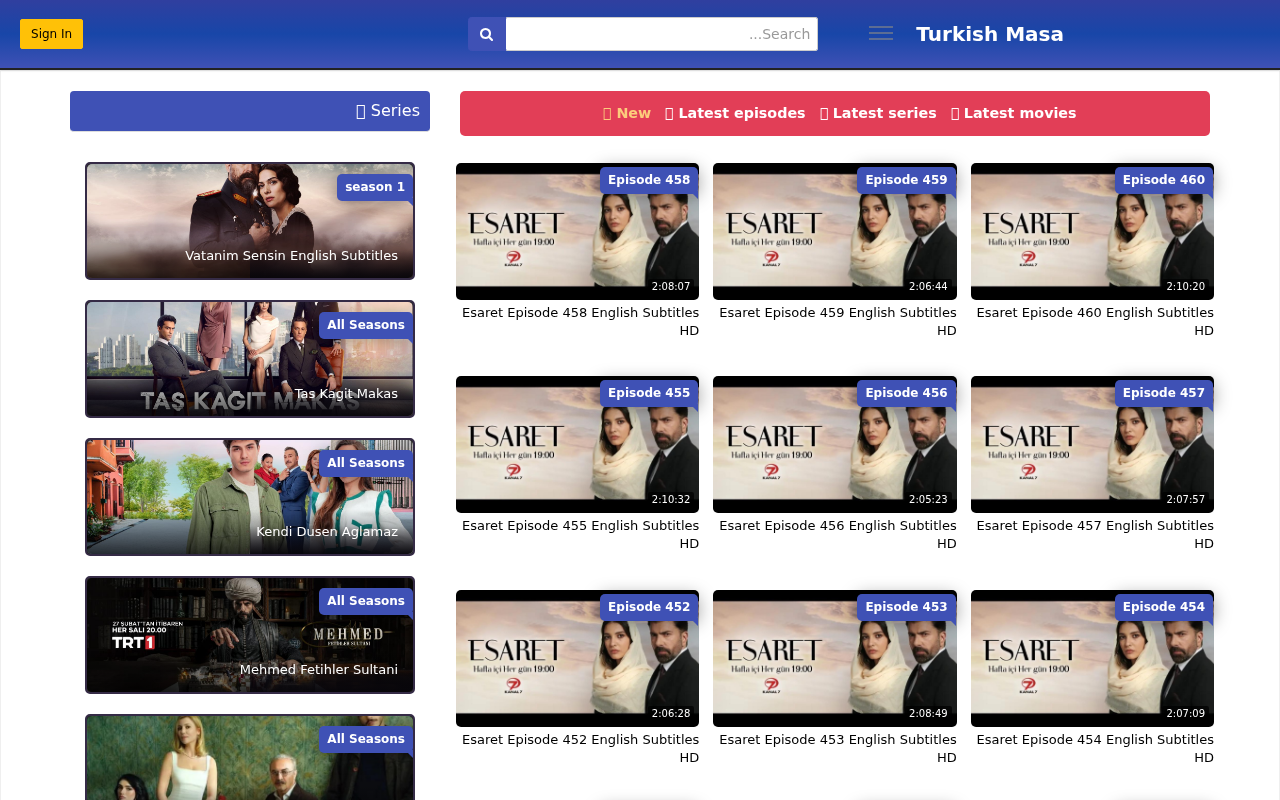Viewport: 1280px width, 800px height.
Task: Open Esaret Episode 458 thumbnail
Action: coord(577,231)
